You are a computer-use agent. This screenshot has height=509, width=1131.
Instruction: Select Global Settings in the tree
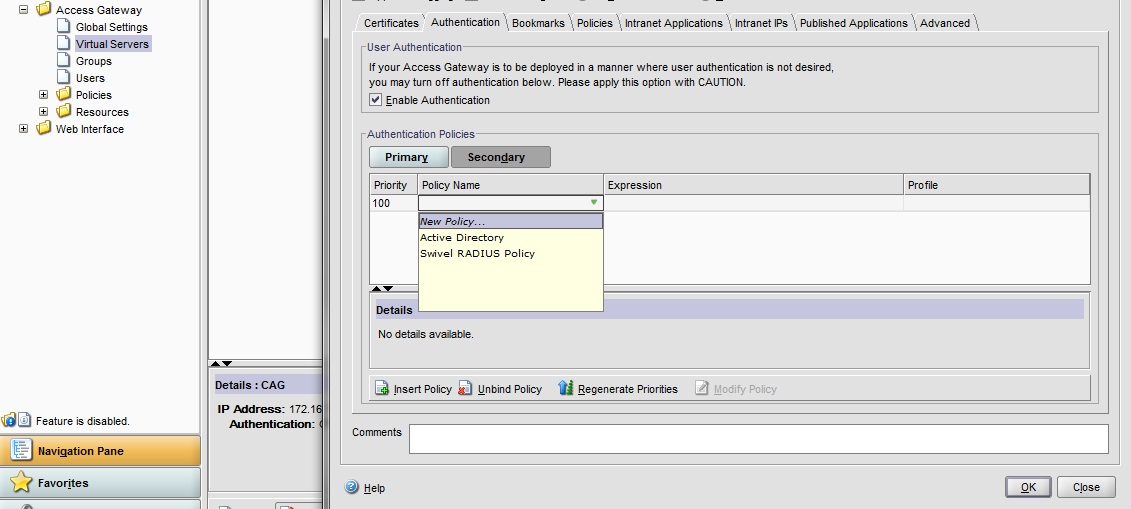(112, 27)
